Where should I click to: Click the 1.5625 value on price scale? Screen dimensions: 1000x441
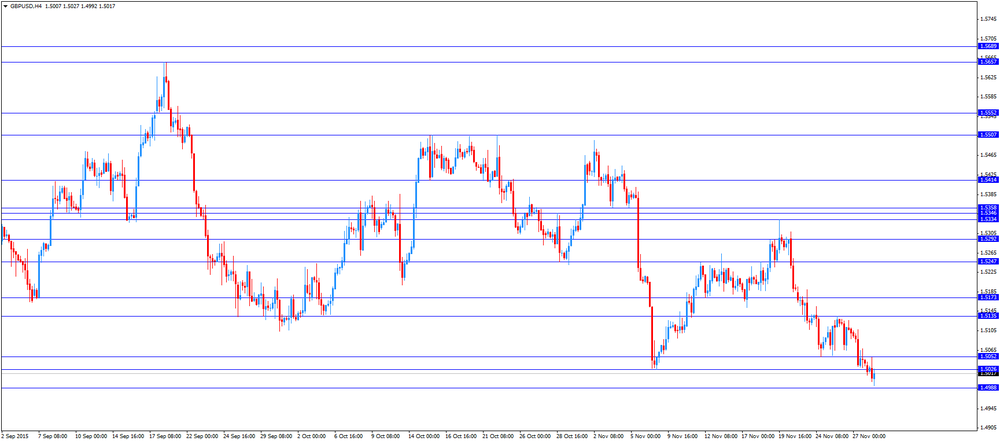click(x=987, y=78)
